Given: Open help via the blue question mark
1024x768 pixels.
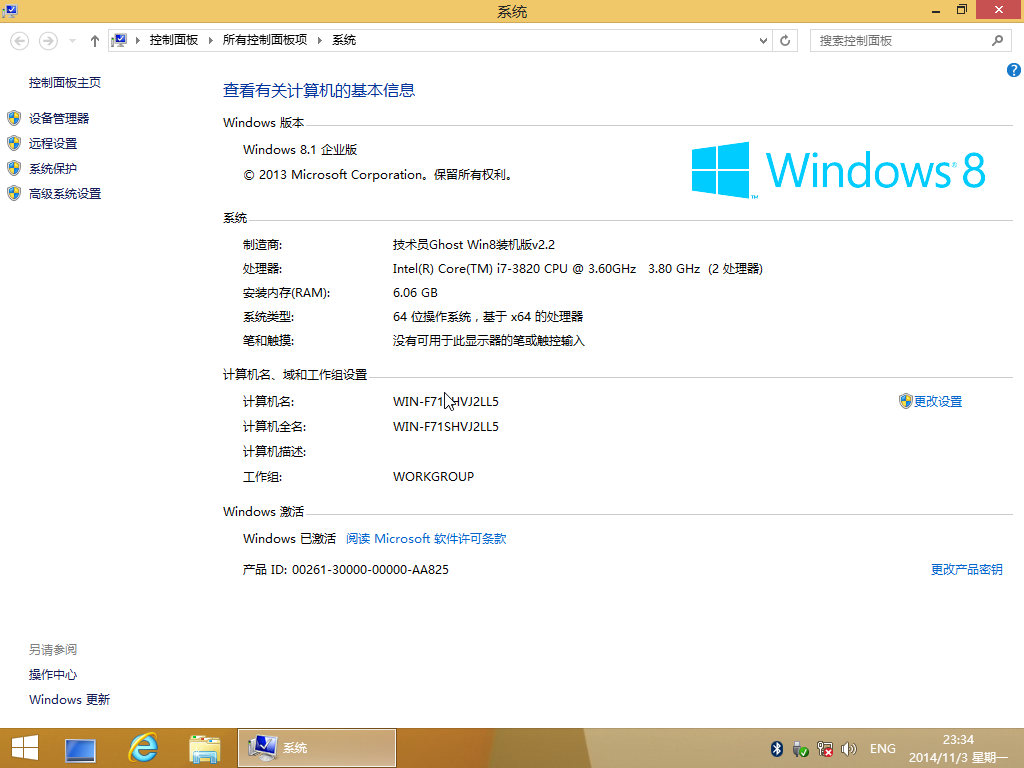Looking at the screenshot, I should (x=1014, y=70).
